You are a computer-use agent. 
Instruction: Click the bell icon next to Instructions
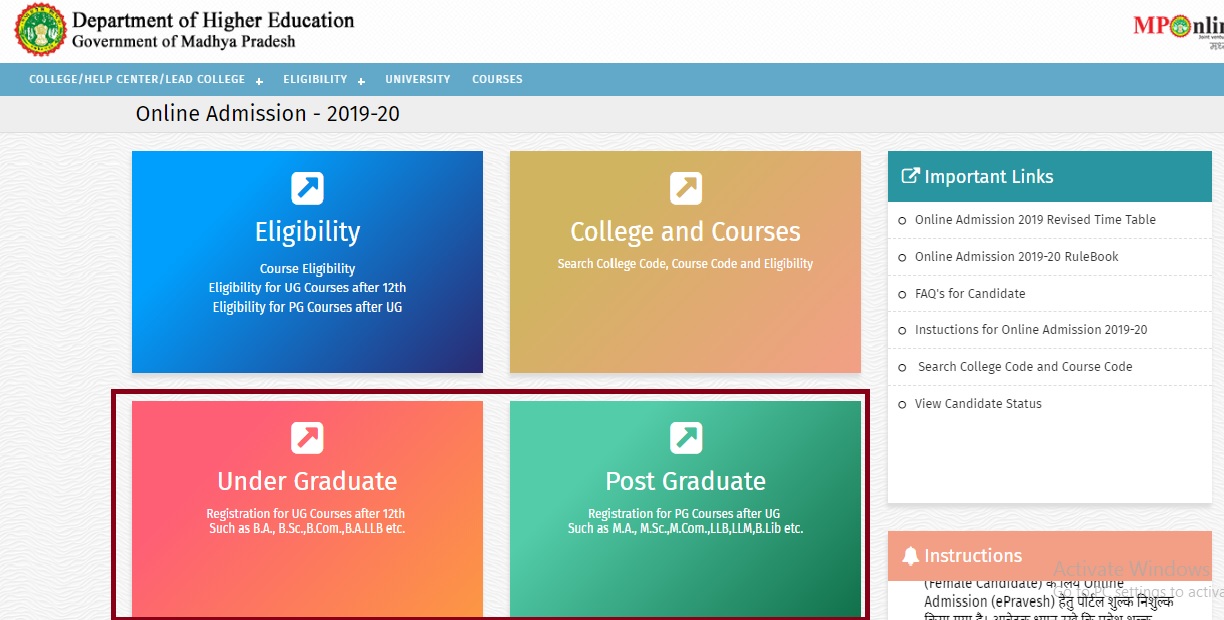910,556
